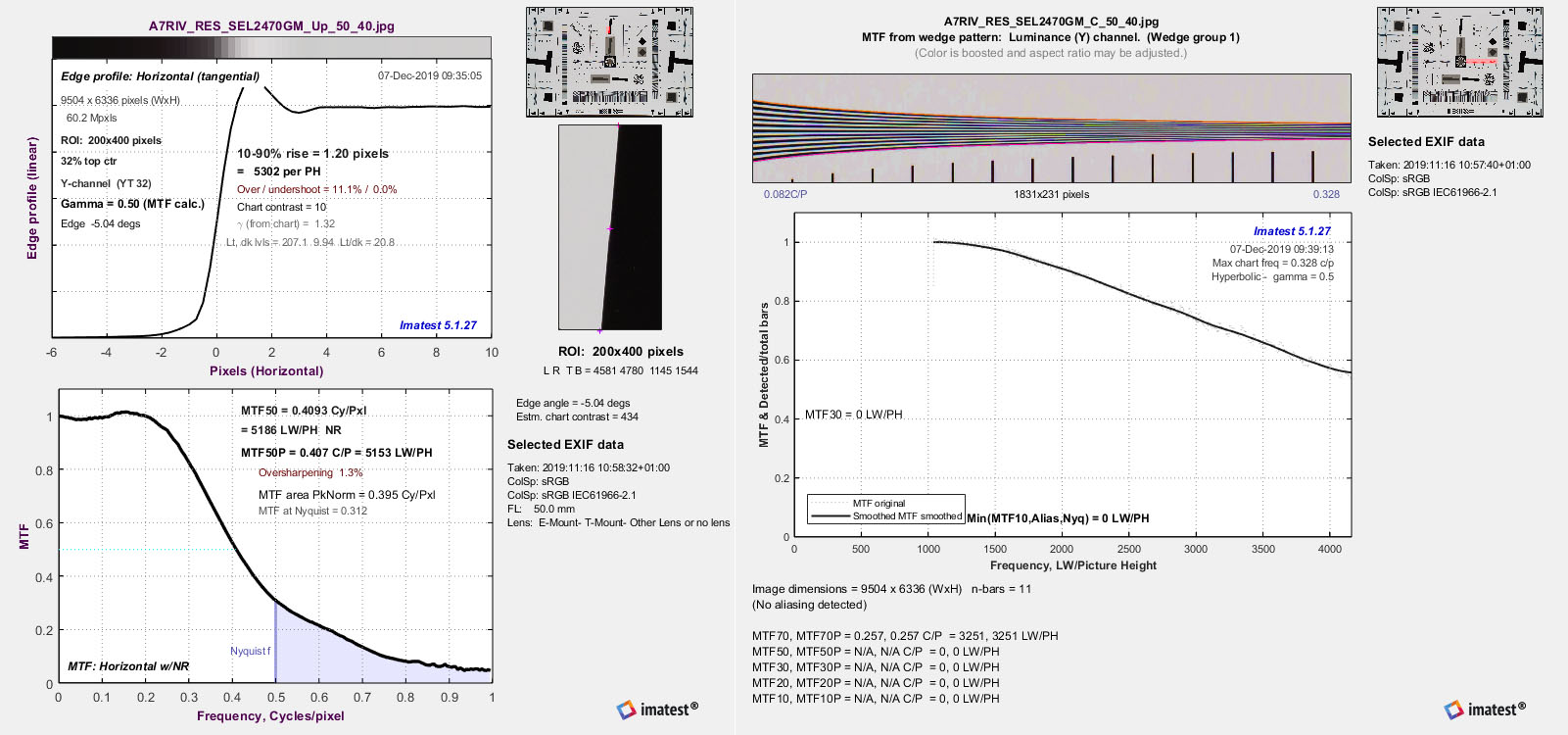Click the Imatest 5.1.27 label in the edge profile plot
Screen dimensions: 1568x735
438,325
